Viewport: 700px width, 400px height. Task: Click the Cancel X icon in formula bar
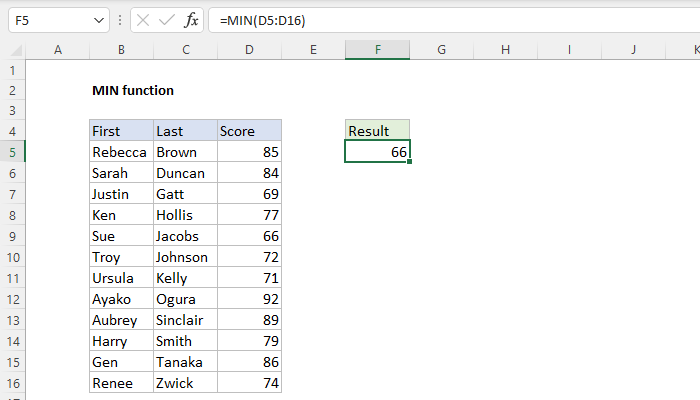145,20
